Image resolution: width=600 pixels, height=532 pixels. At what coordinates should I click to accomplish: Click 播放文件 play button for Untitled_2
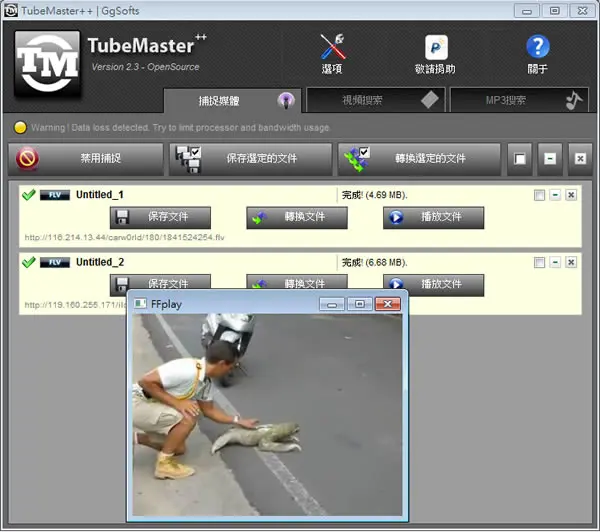click(434, 285)
